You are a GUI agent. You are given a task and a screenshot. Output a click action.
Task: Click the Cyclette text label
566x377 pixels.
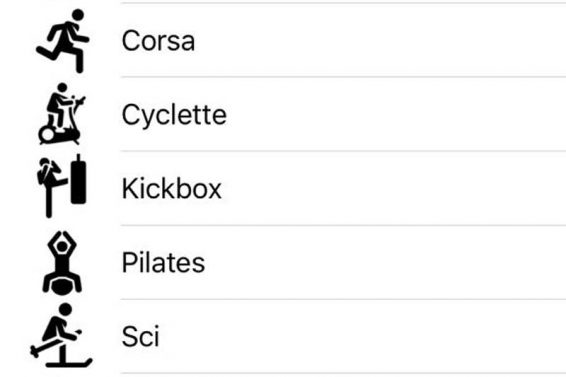point(174,115)
